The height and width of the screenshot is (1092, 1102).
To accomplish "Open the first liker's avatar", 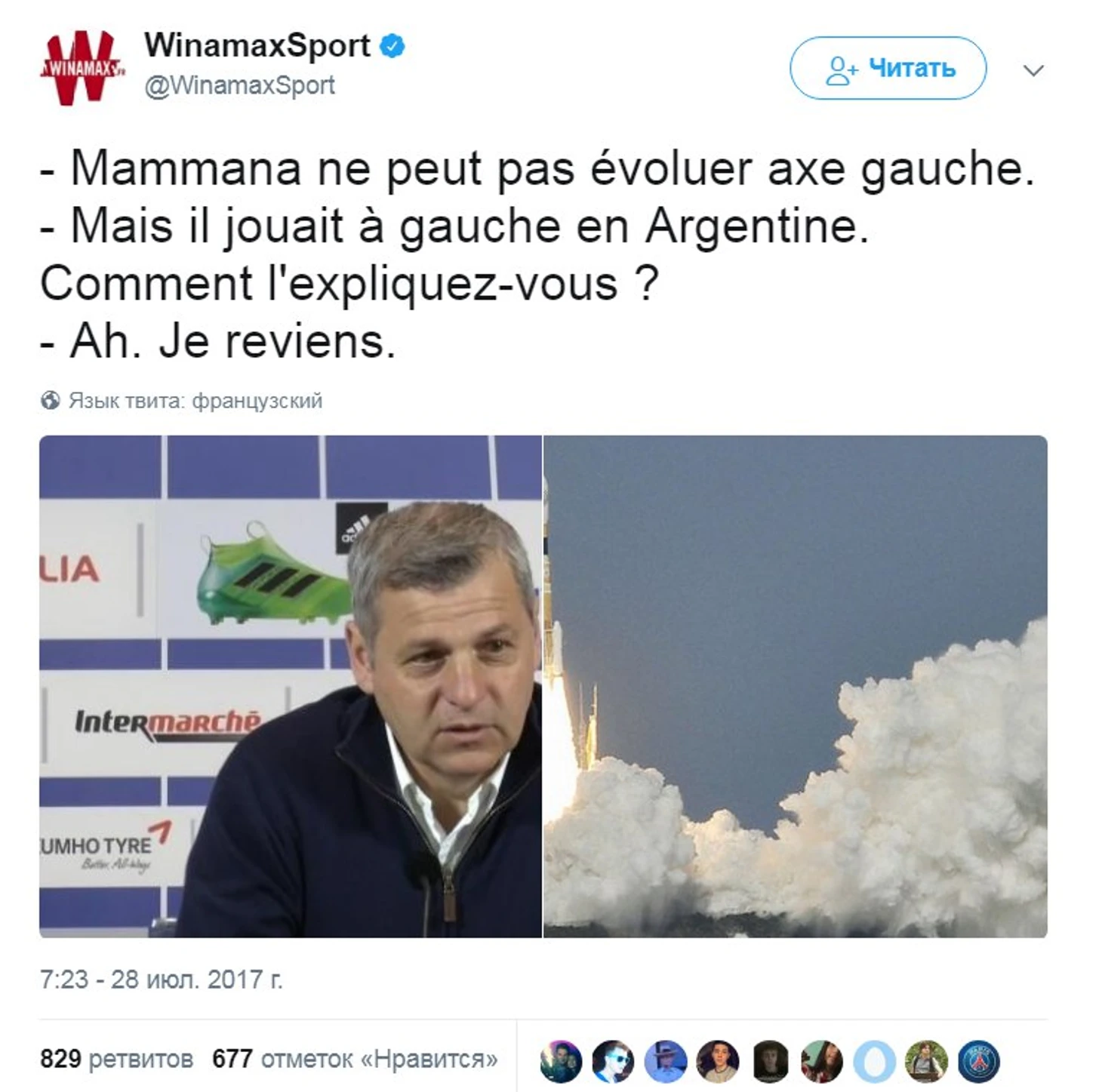I will (x=561, y=1061).
